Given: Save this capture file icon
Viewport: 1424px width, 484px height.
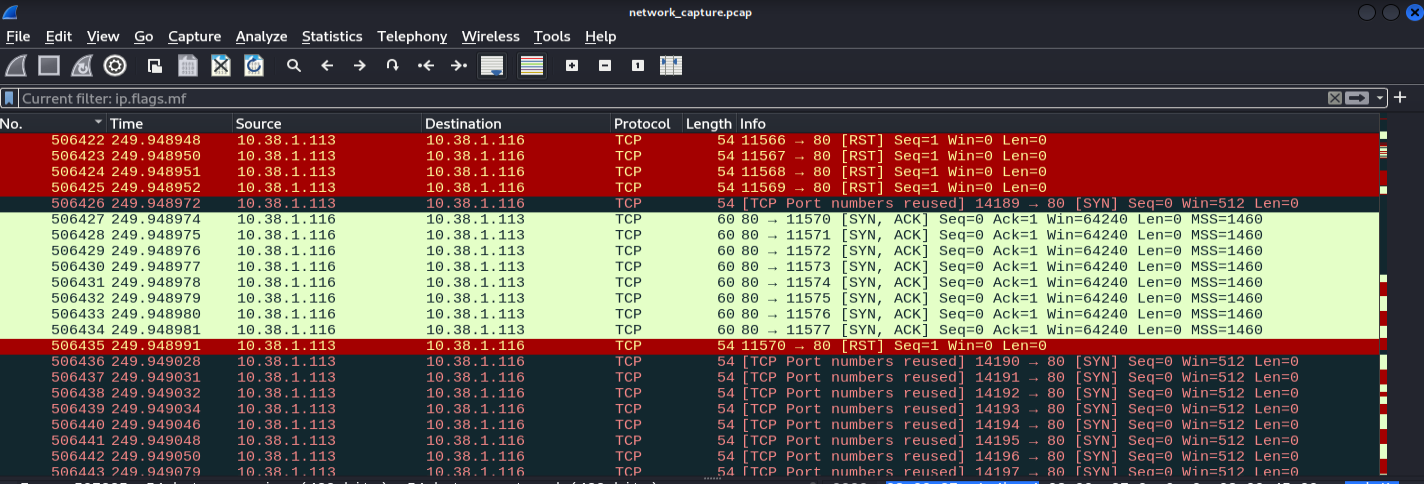Looking at the screenshot, I should tap(188, 66).
